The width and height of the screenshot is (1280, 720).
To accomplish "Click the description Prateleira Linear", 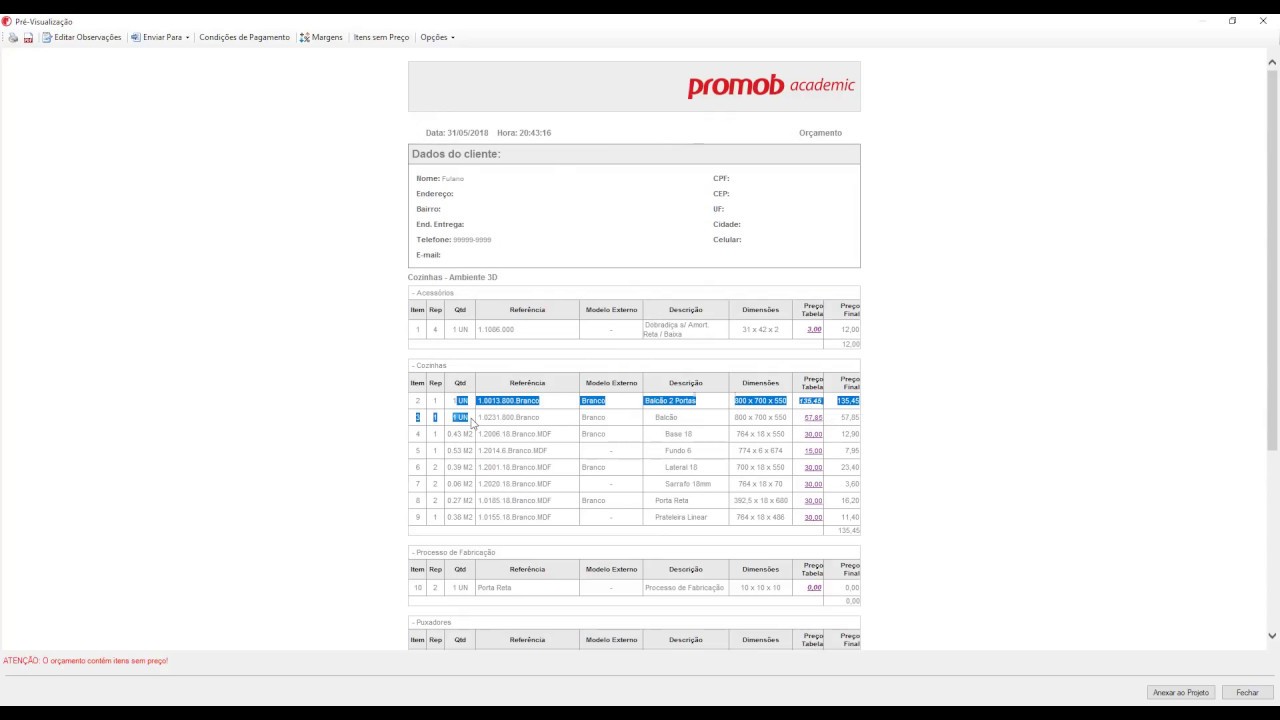I will [x=681, y=518].
